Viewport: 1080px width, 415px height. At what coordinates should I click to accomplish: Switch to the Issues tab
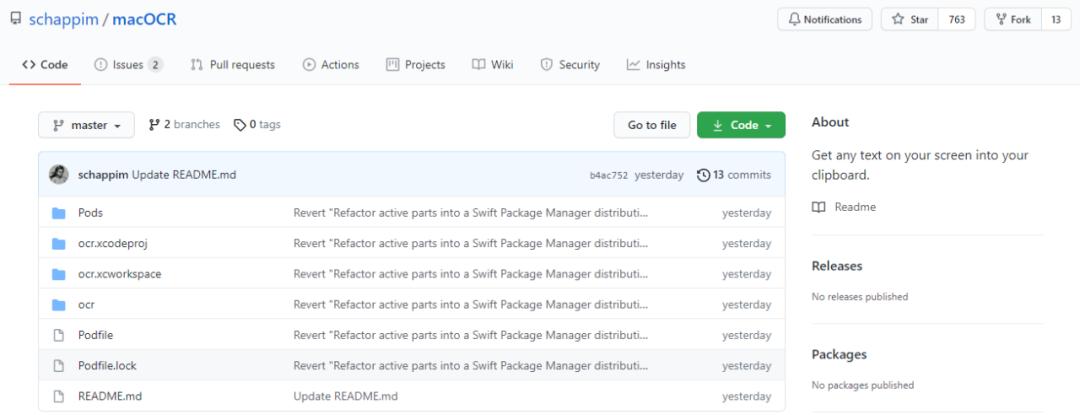click(128, 65)
